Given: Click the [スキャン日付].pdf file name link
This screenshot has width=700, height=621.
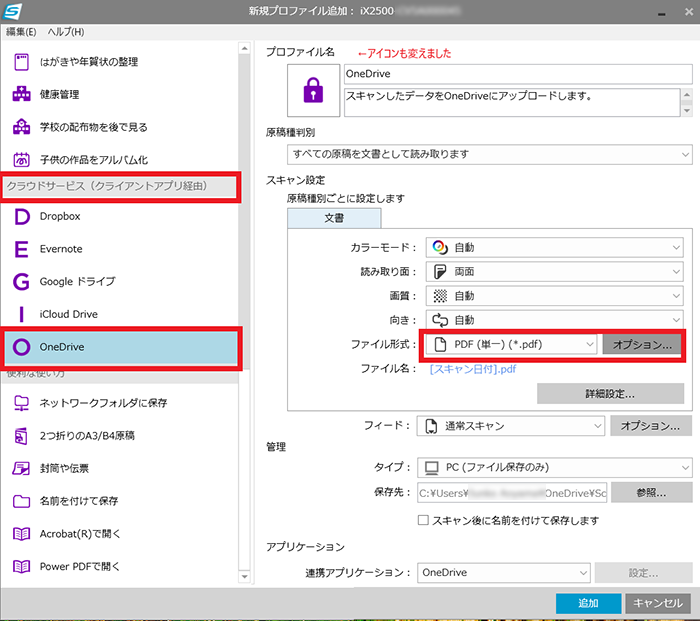Looking at the screenshot, I should (473, 369).
